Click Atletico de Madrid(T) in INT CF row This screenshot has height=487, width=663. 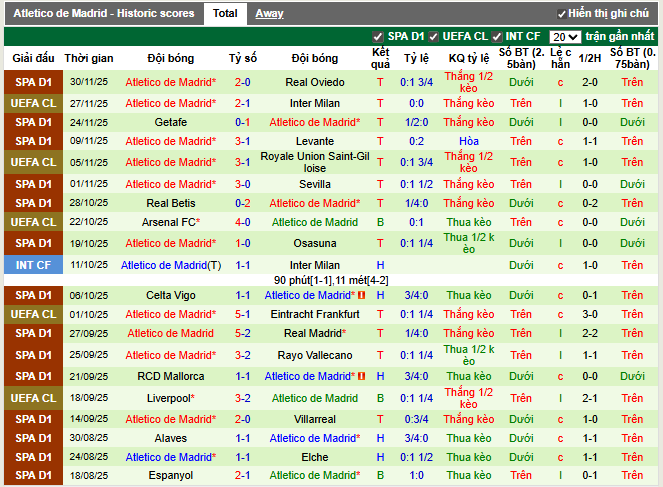click(x=171, y=265)
